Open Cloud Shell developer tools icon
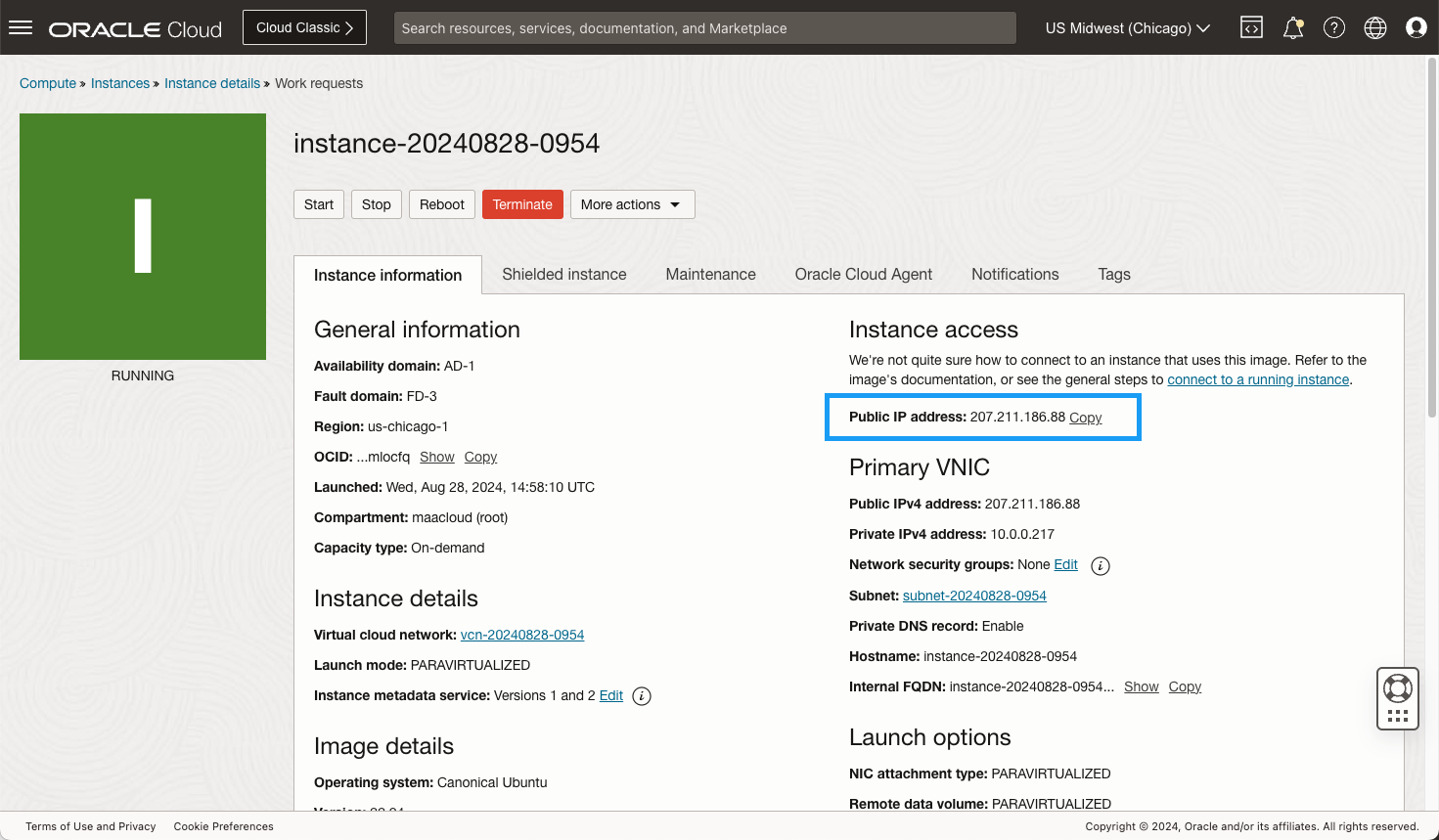Viewport: 1439px width, 840px height. click(1251, 28)
